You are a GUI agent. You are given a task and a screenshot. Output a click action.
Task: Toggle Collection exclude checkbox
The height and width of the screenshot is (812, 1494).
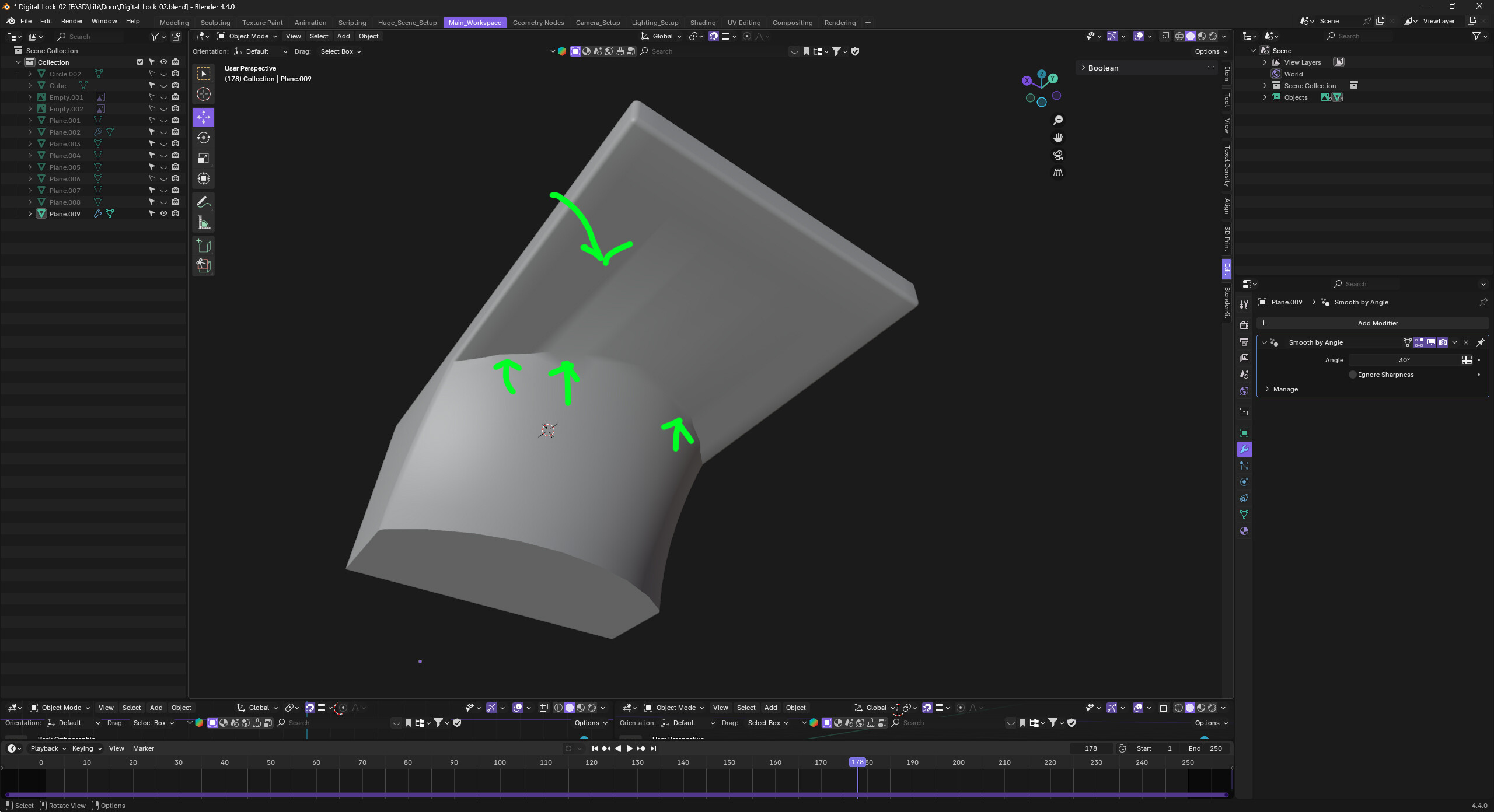pos(140,62)
